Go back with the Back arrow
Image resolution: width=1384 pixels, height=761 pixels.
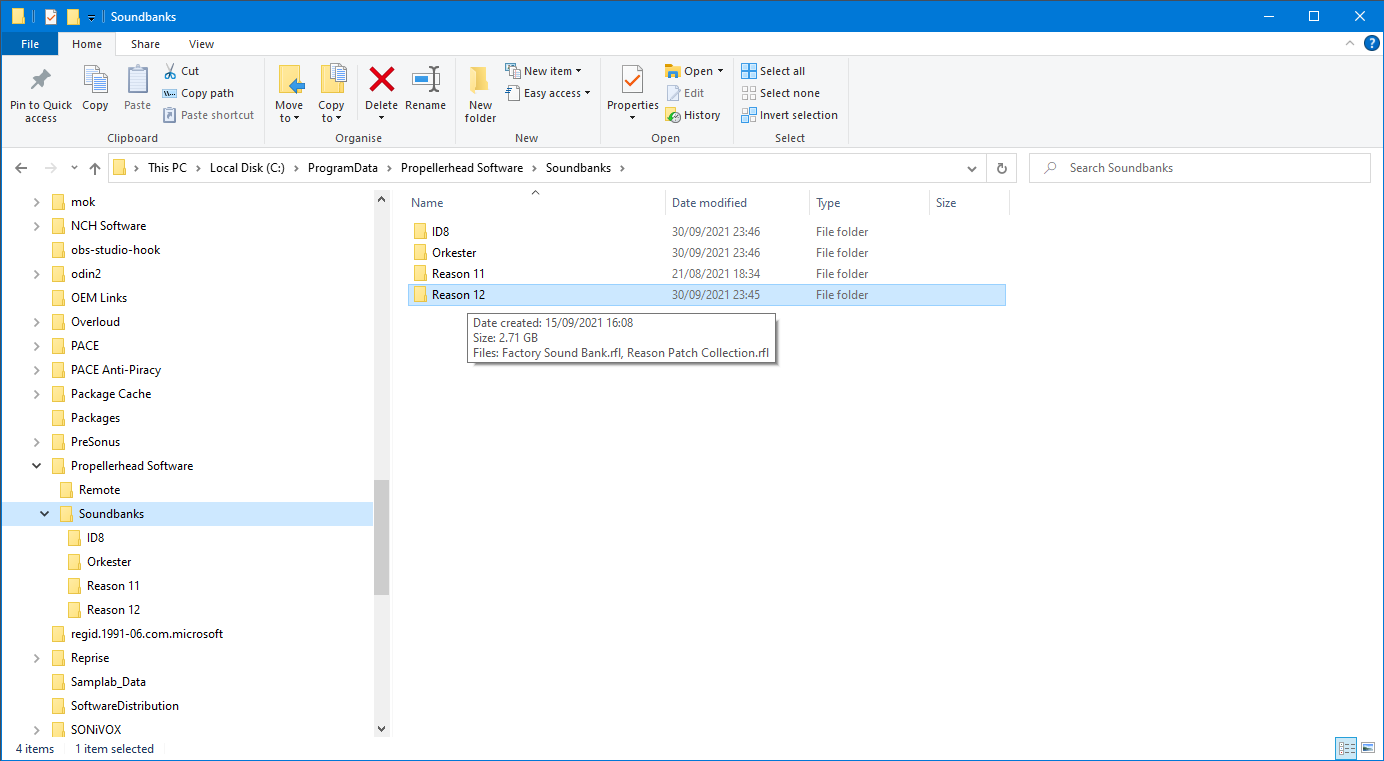[22, 168]
